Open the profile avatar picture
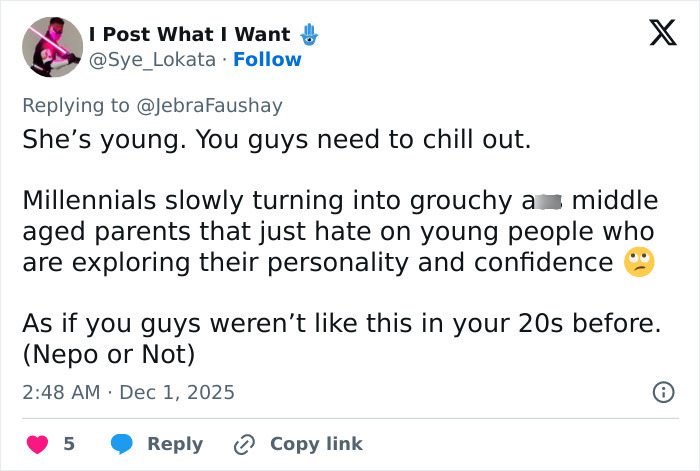Image resolution: width=700 pixels, height=471 pixels. click(x=52, y=46)
